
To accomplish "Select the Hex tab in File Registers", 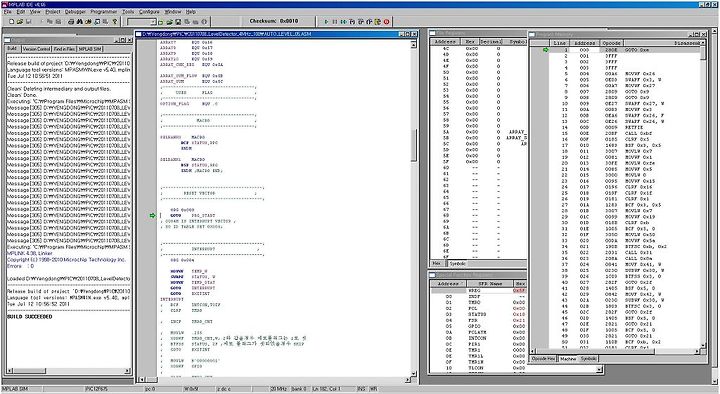I will tap(437, 264).
